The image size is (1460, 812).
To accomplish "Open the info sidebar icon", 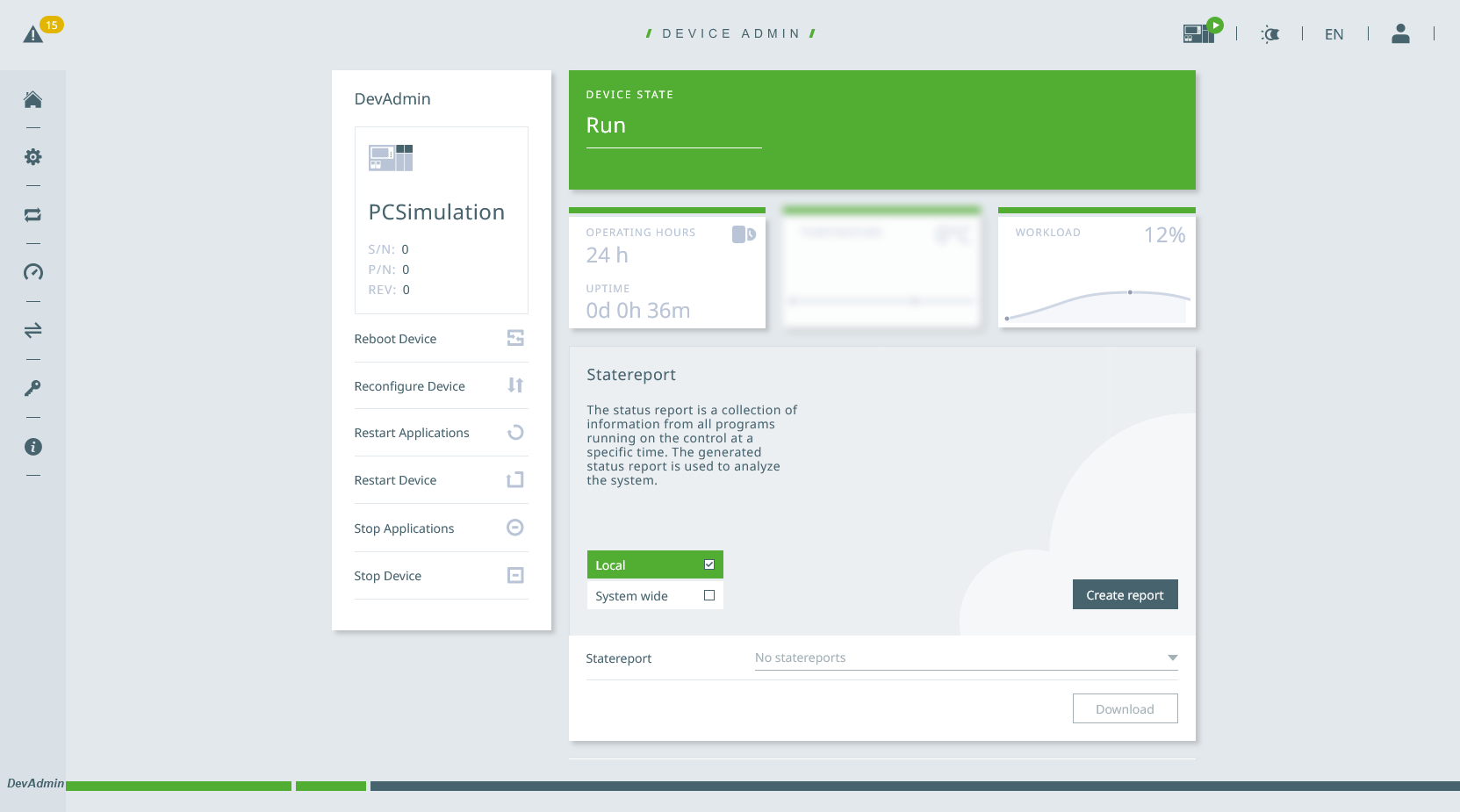I will (x=33, y=447).
